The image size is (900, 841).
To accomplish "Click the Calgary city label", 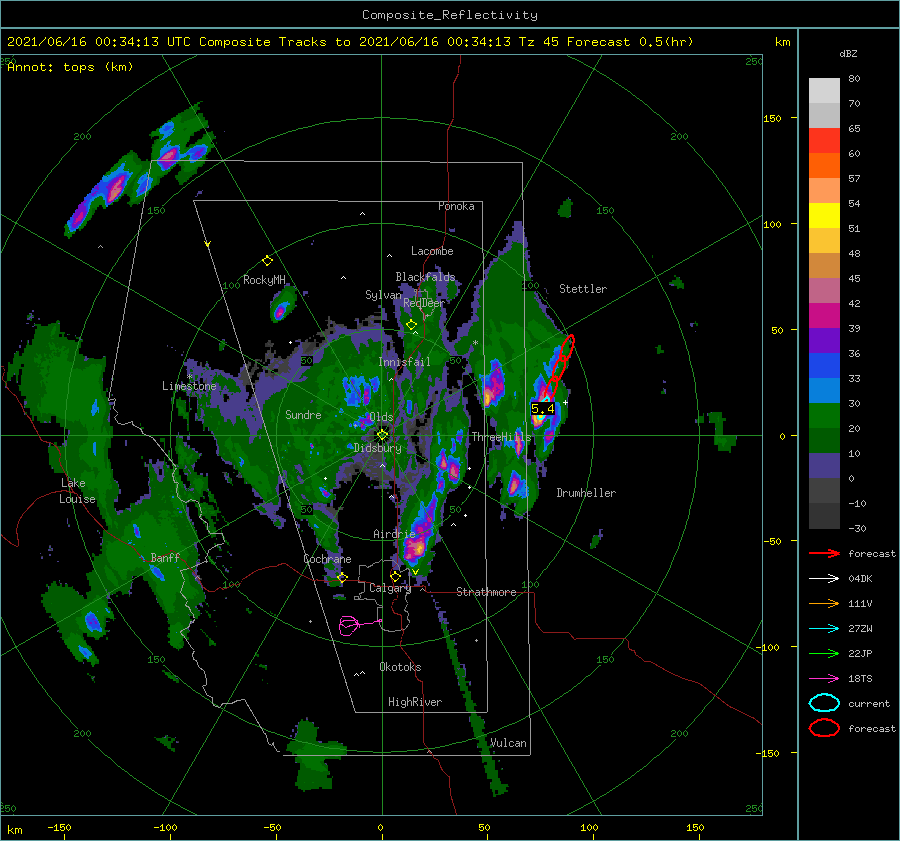I will pyautogui.click(x=390, y=588).
